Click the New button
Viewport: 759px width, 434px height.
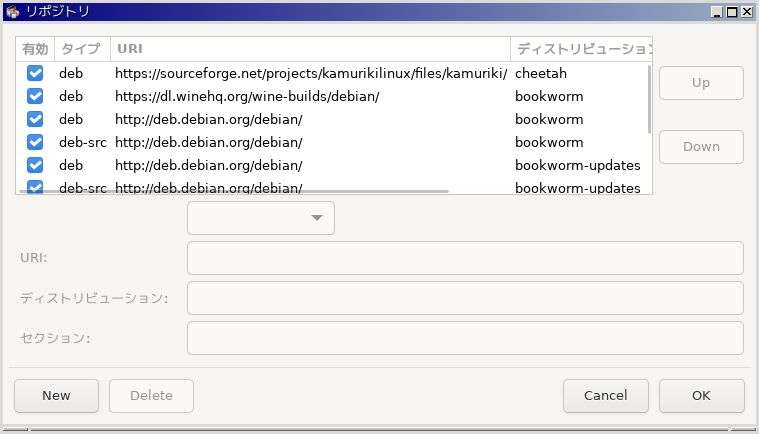tap(56, 396)
